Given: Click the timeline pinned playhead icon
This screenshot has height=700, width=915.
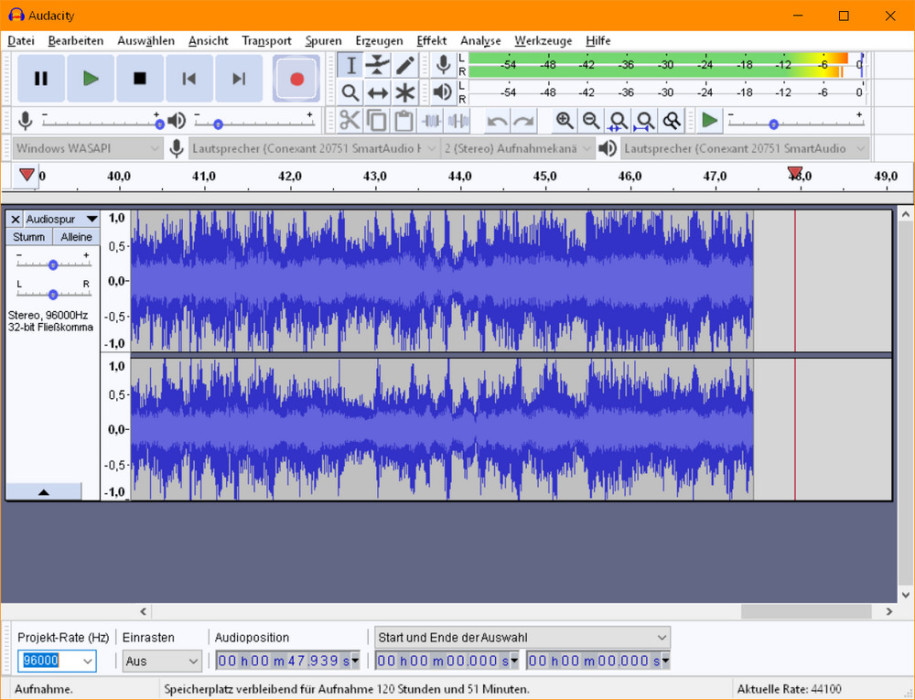Looking at the screenshot, I should 26,174.
